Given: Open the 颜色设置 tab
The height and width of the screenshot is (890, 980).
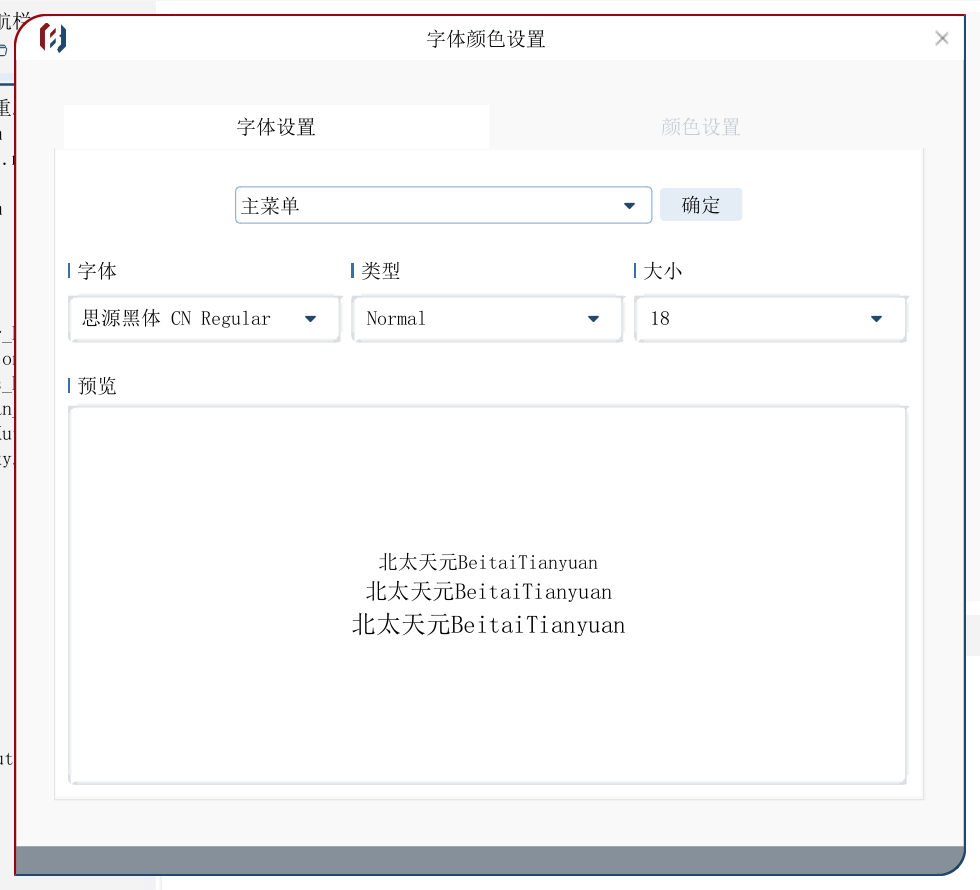Looking at the screenshot, I should pyautogui.click(x=700, y=127).
